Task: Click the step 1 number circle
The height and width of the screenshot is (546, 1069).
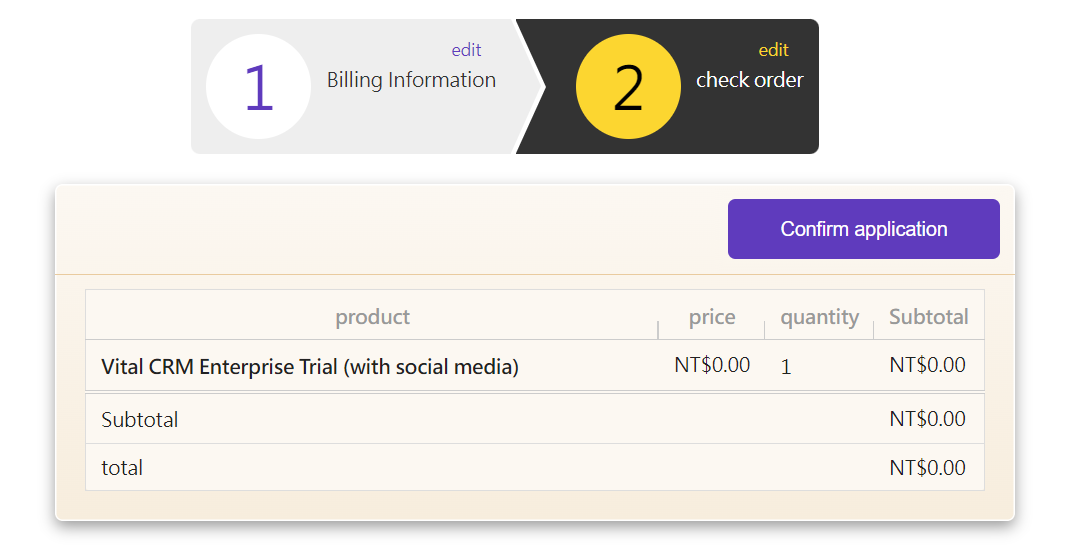Action: (x=258, y=87)
